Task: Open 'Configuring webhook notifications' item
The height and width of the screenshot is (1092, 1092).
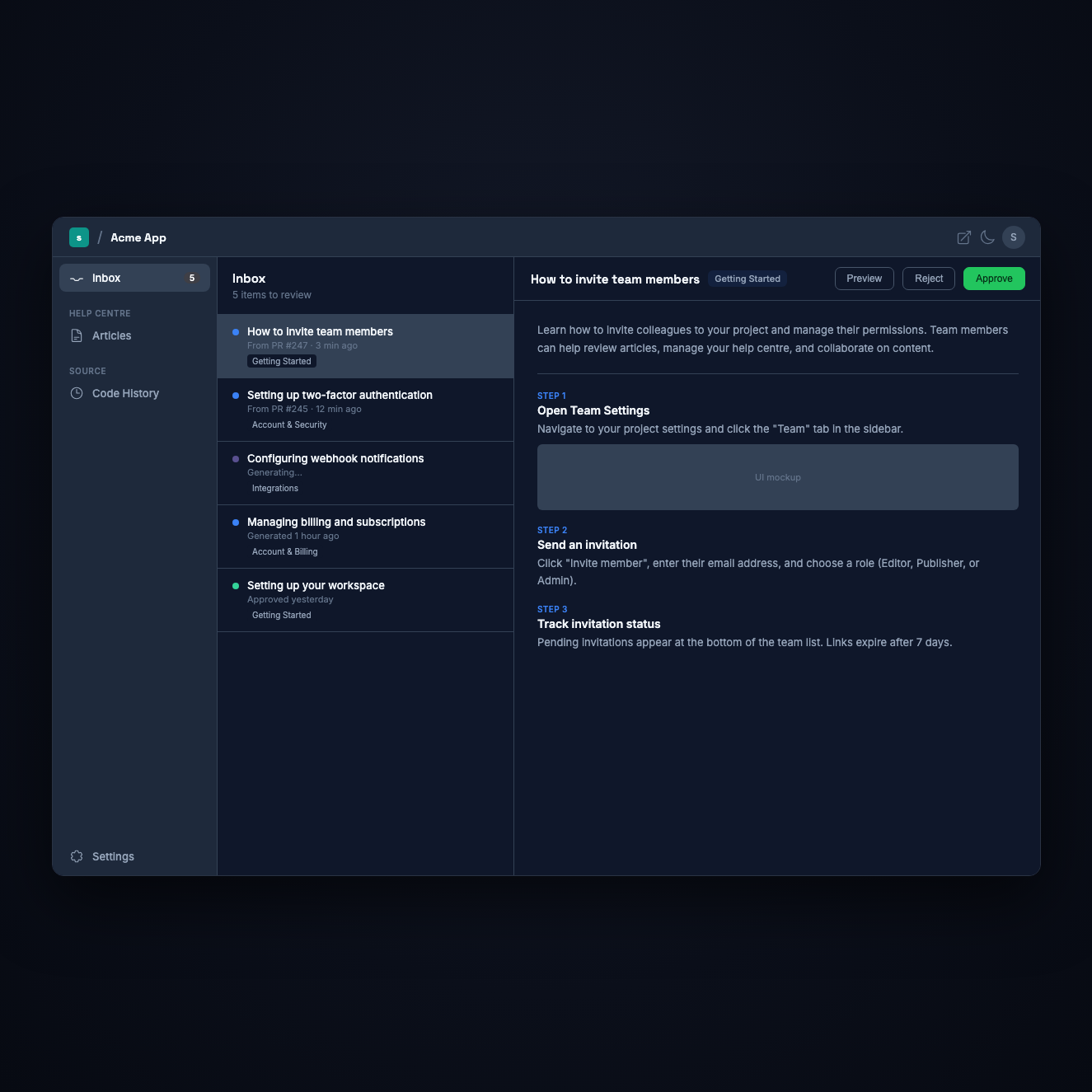Action: tap(365, 473)
